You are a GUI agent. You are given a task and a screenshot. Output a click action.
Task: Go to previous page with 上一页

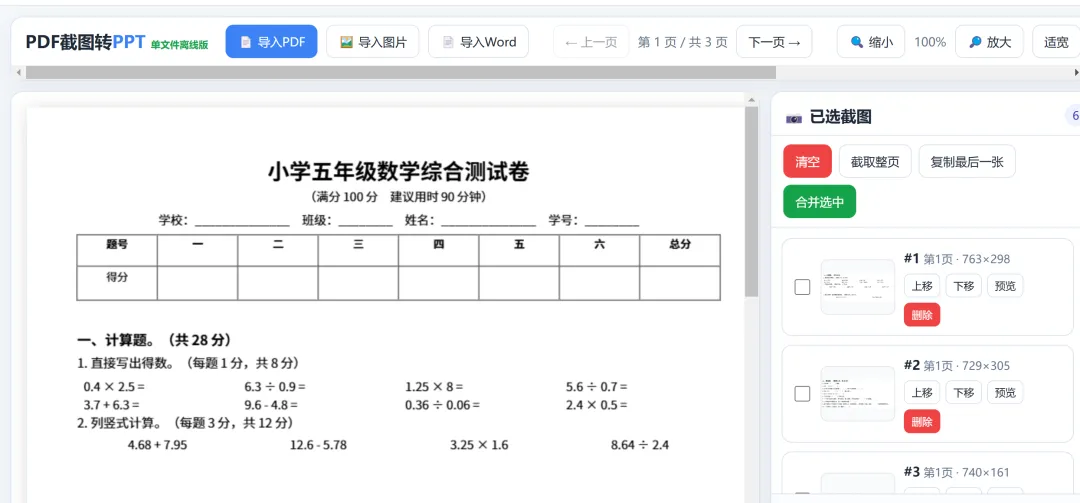[591, 42]
